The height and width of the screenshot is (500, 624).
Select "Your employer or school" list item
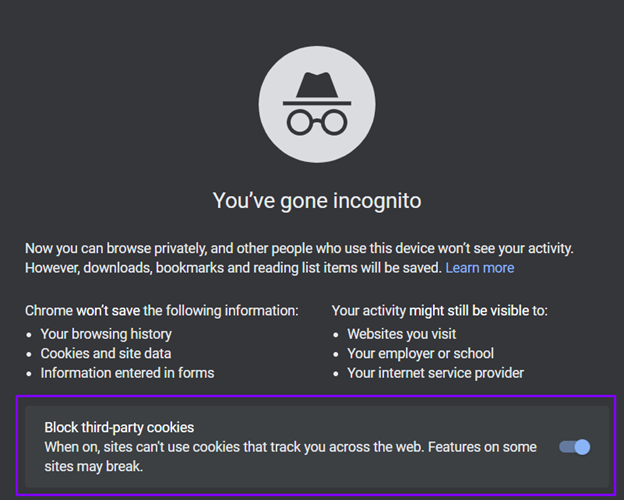pyautogui.click(x=420, y=353)
